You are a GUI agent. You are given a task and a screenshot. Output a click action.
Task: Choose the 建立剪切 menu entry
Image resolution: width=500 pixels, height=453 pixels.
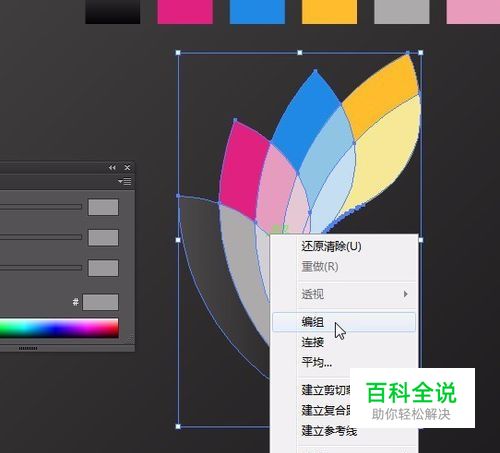click(x=326, y=390)
